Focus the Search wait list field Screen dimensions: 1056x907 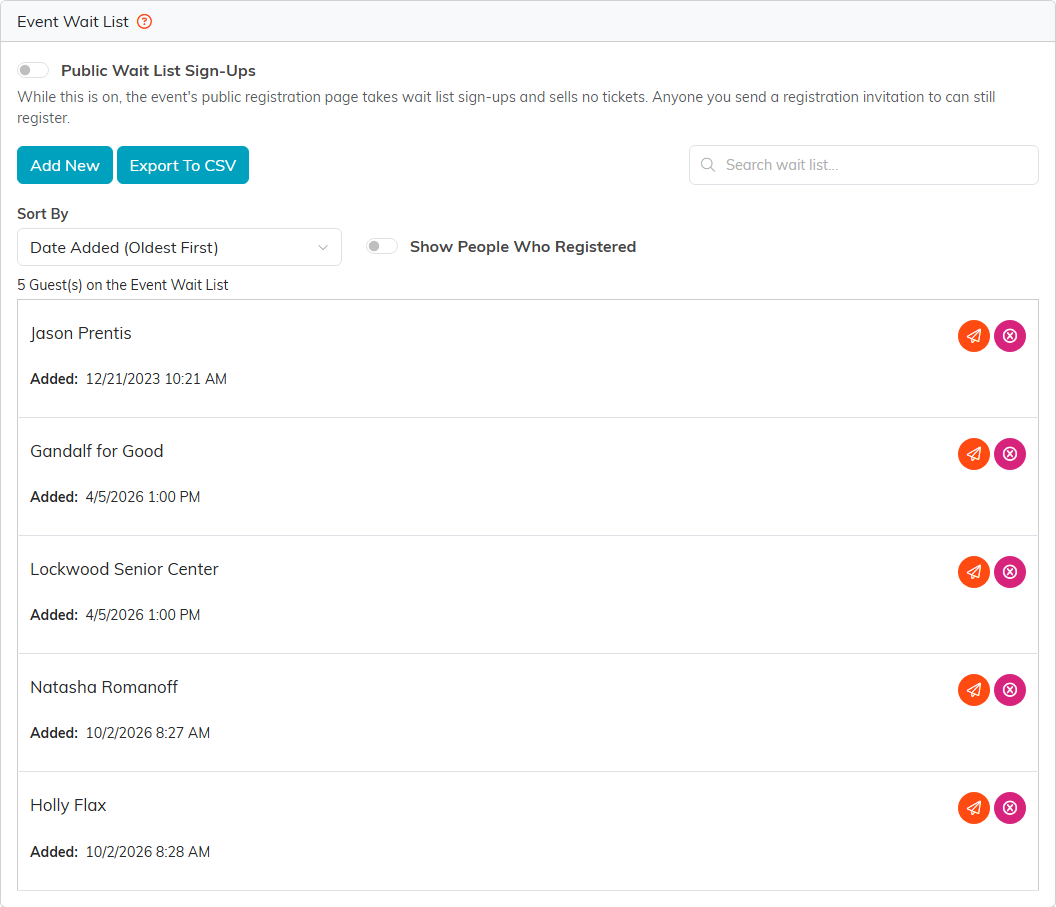pos(863,165)
